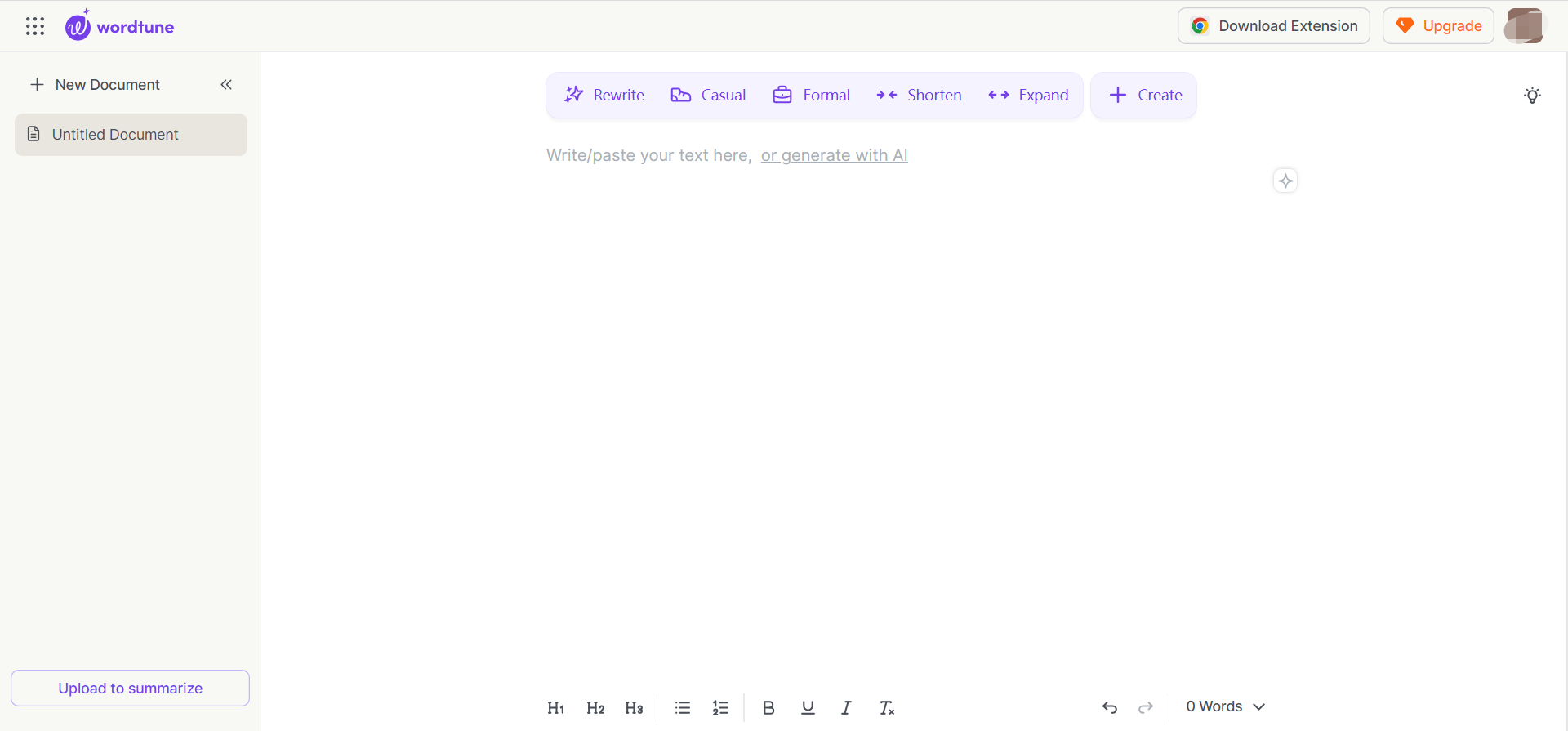
Task: Expand the selected text
Action: [x=1028, y=96]
